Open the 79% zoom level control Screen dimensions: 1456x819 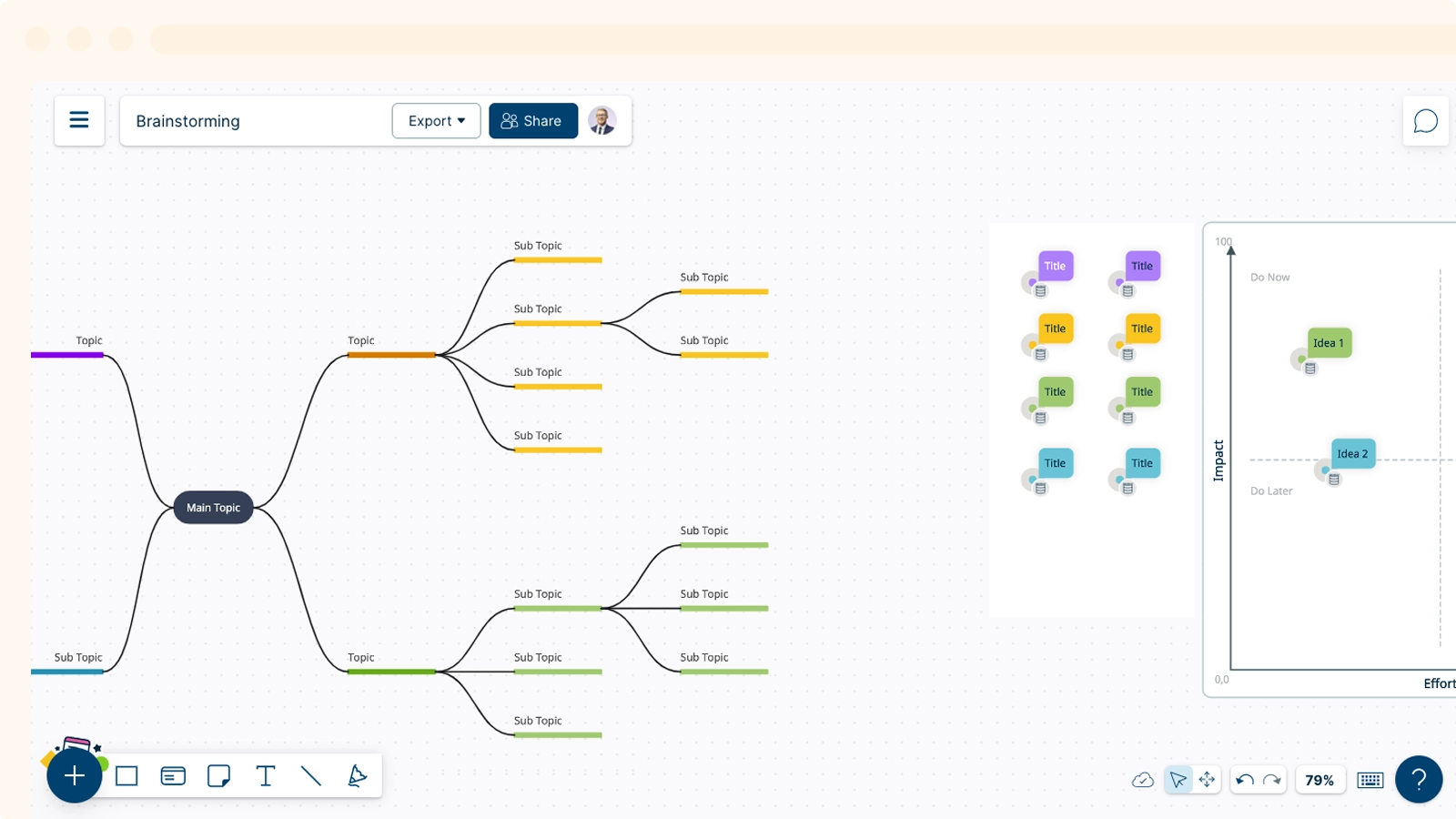pos(1319,780)
